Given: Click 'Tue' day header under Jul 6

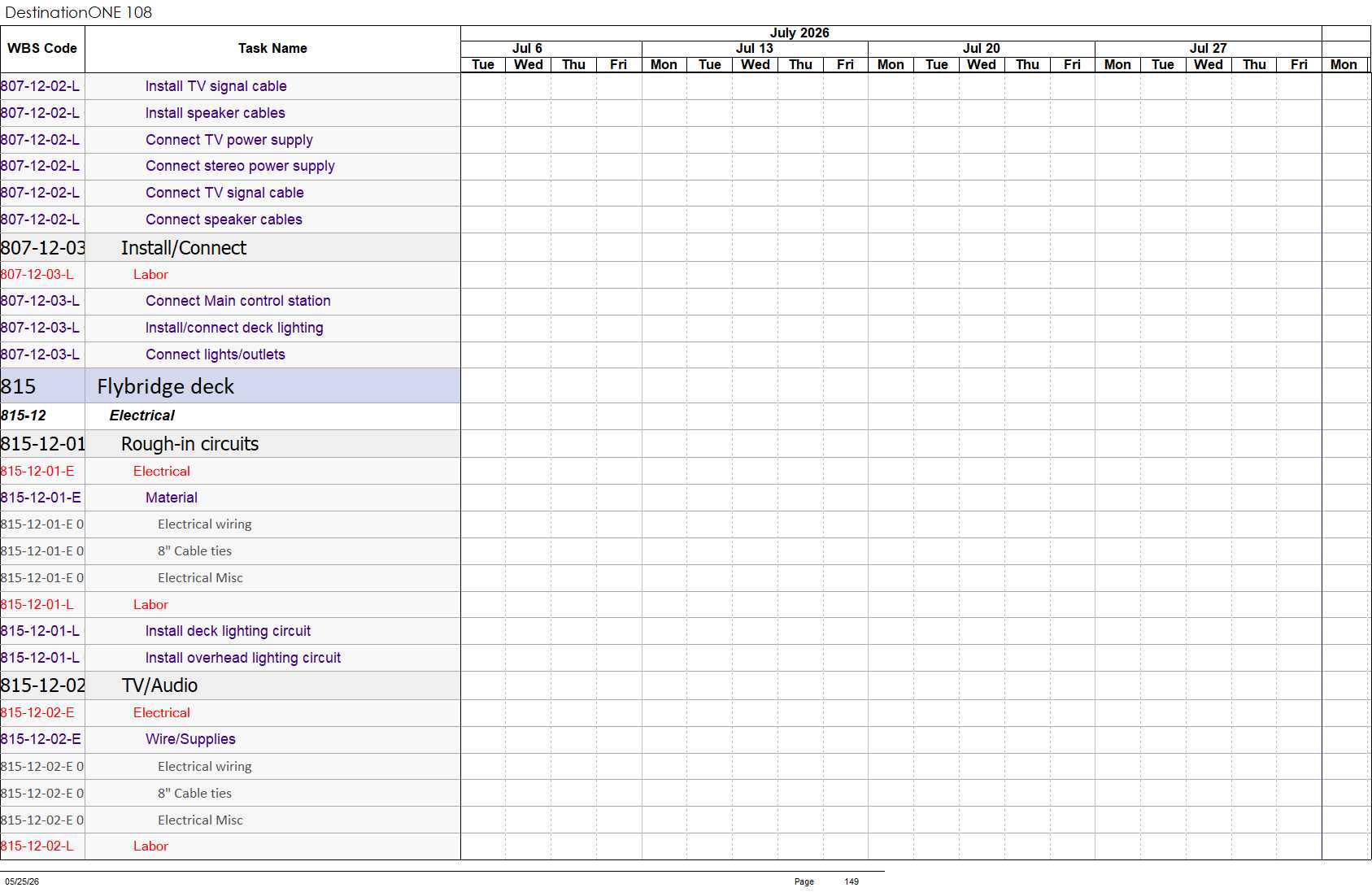Looking at the screenshot, I should coord(483,65).
